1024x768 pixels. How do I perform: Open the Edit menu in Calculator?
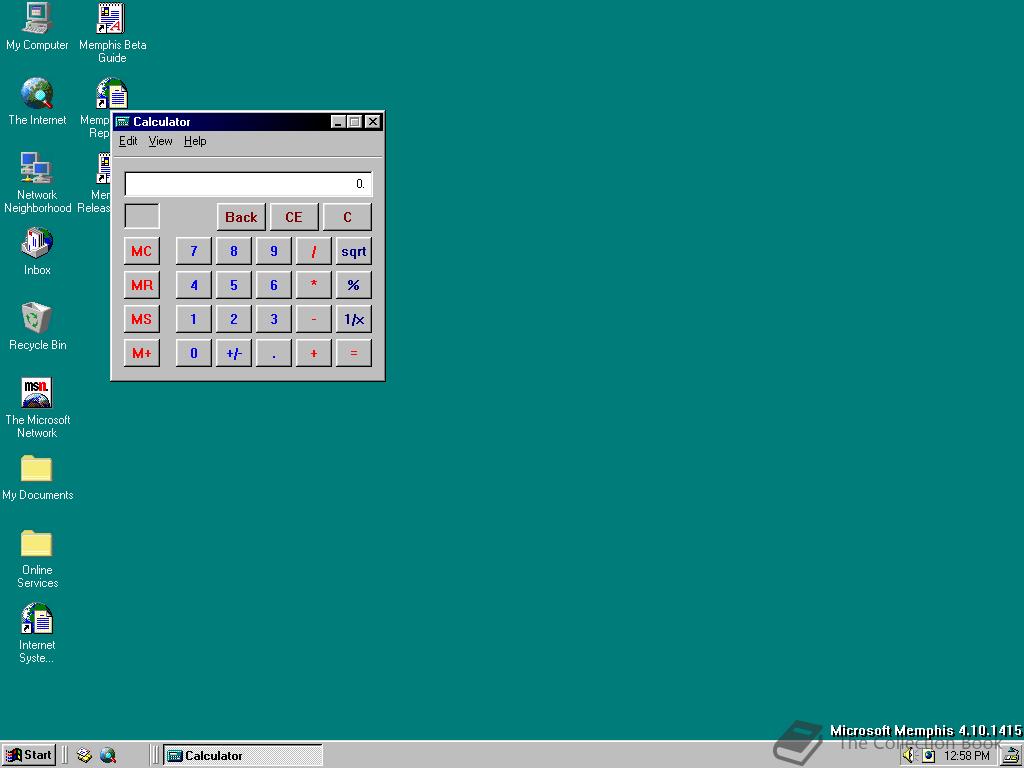pos(128,141)
